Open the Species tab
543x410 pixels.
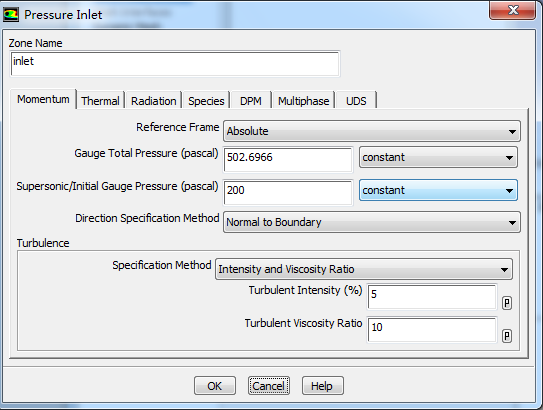(x=206, y=101)
